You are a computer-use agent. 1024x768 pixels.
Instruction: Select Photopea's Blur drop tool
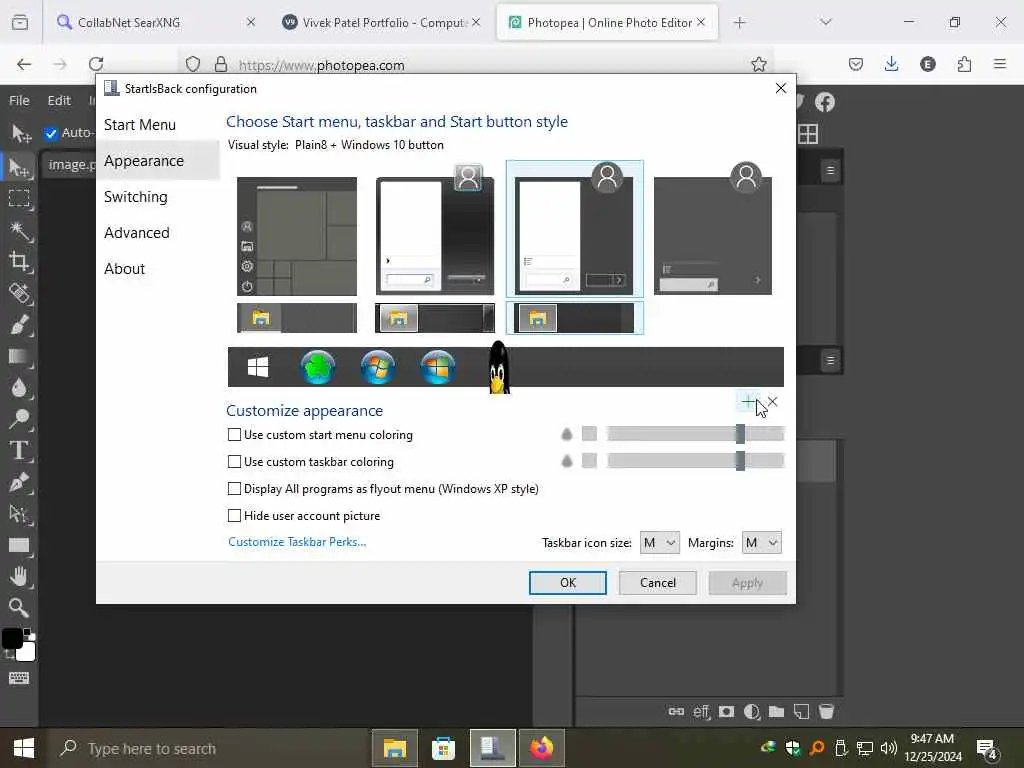(19, 387)
